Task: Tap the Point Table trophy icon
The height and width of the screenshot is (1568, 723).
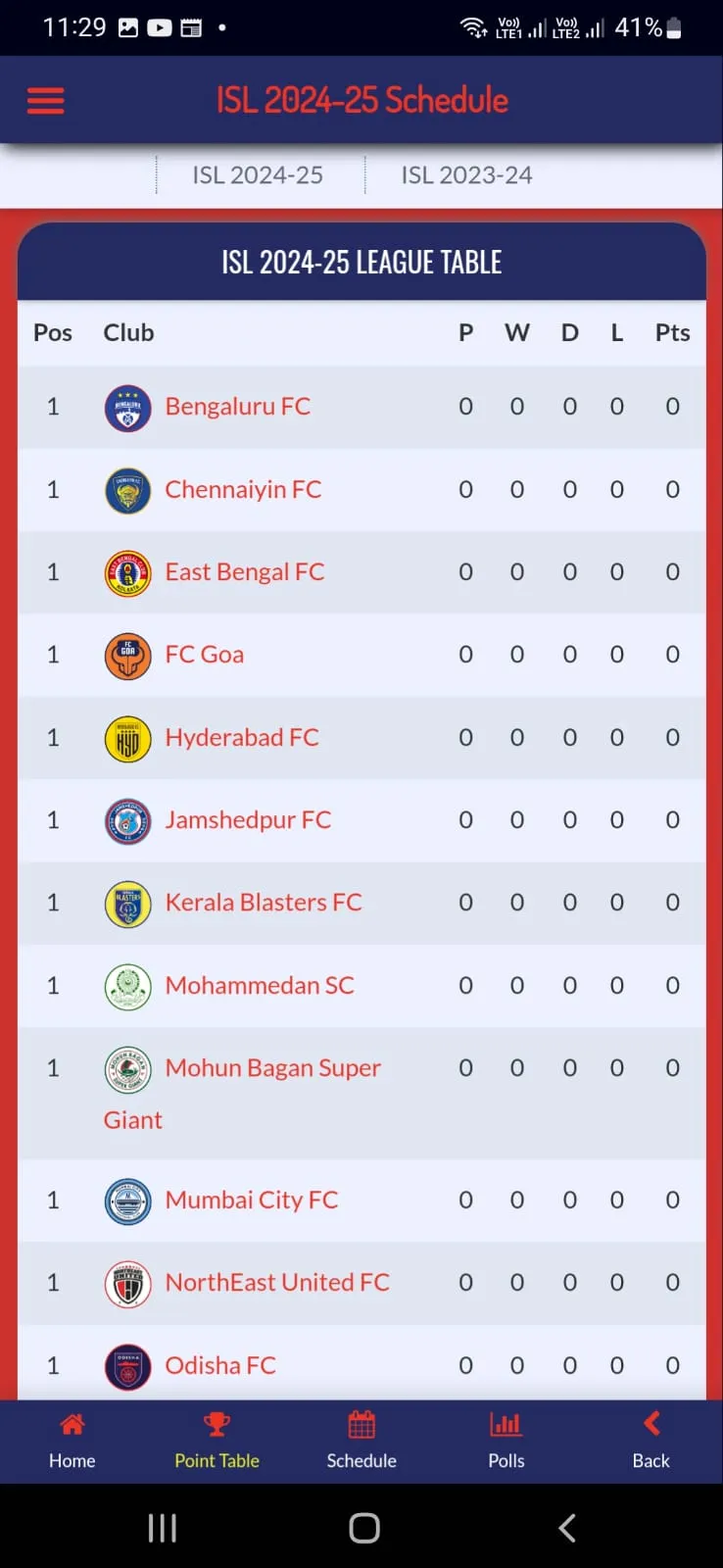Action: pyautogui.click(x=217, y=1424)
